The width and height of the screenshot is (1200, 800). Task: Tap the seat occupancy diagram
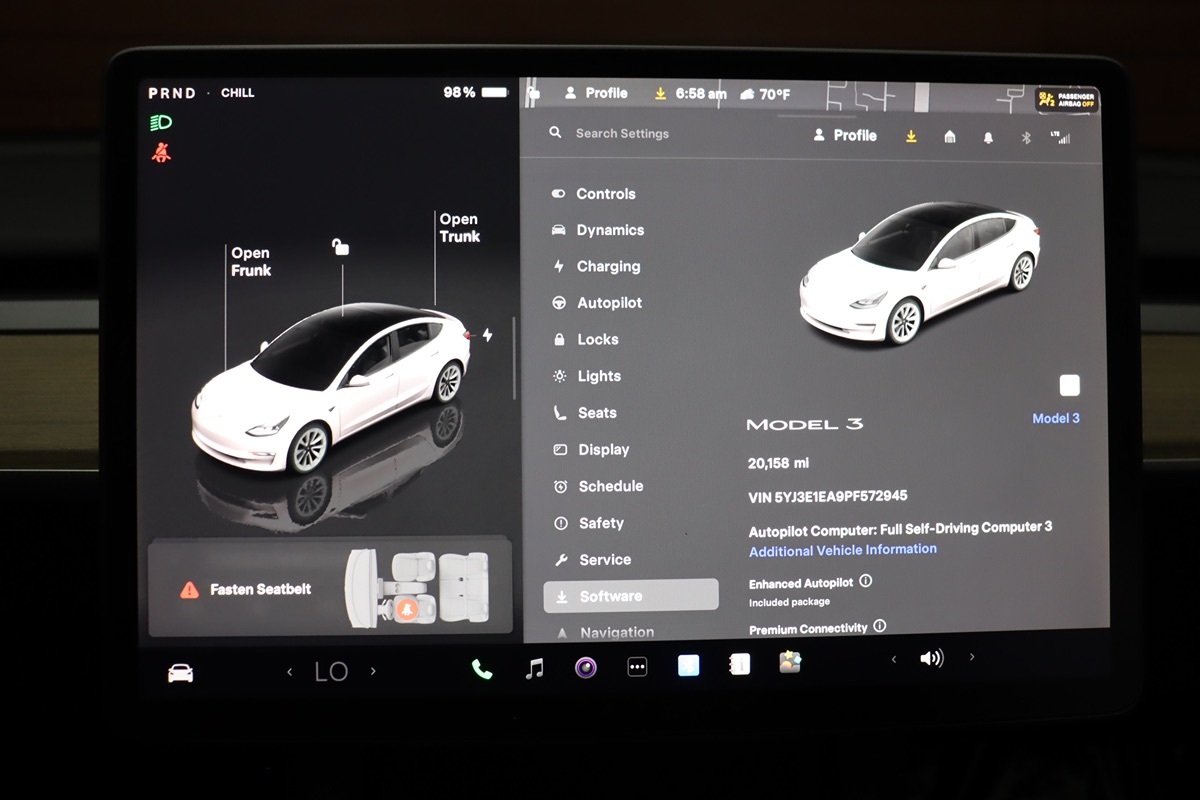pos(417,587)
